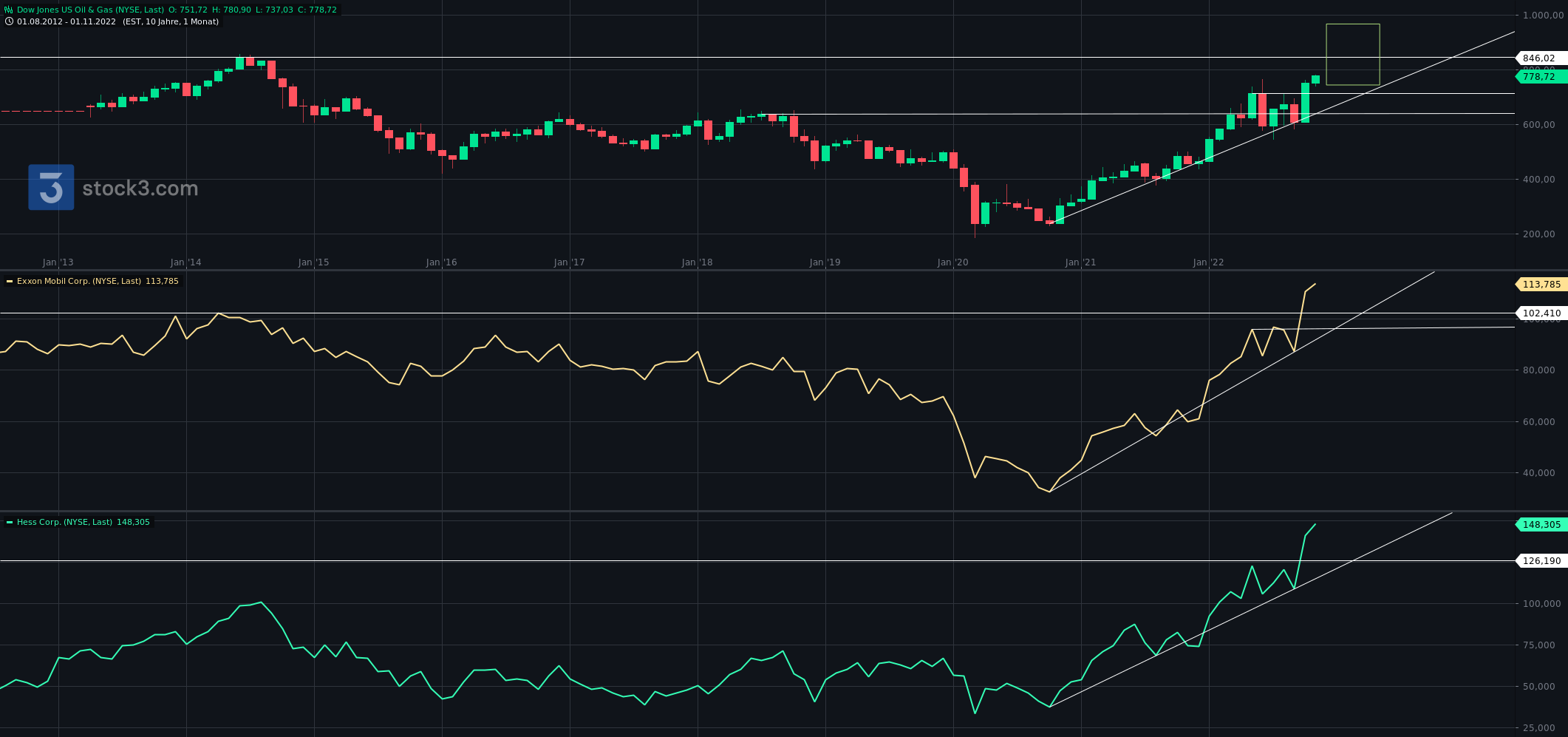Click the Jan '13 time axis label
Image resolution: width=1568 pixels, height=737 pixels.
58,262
